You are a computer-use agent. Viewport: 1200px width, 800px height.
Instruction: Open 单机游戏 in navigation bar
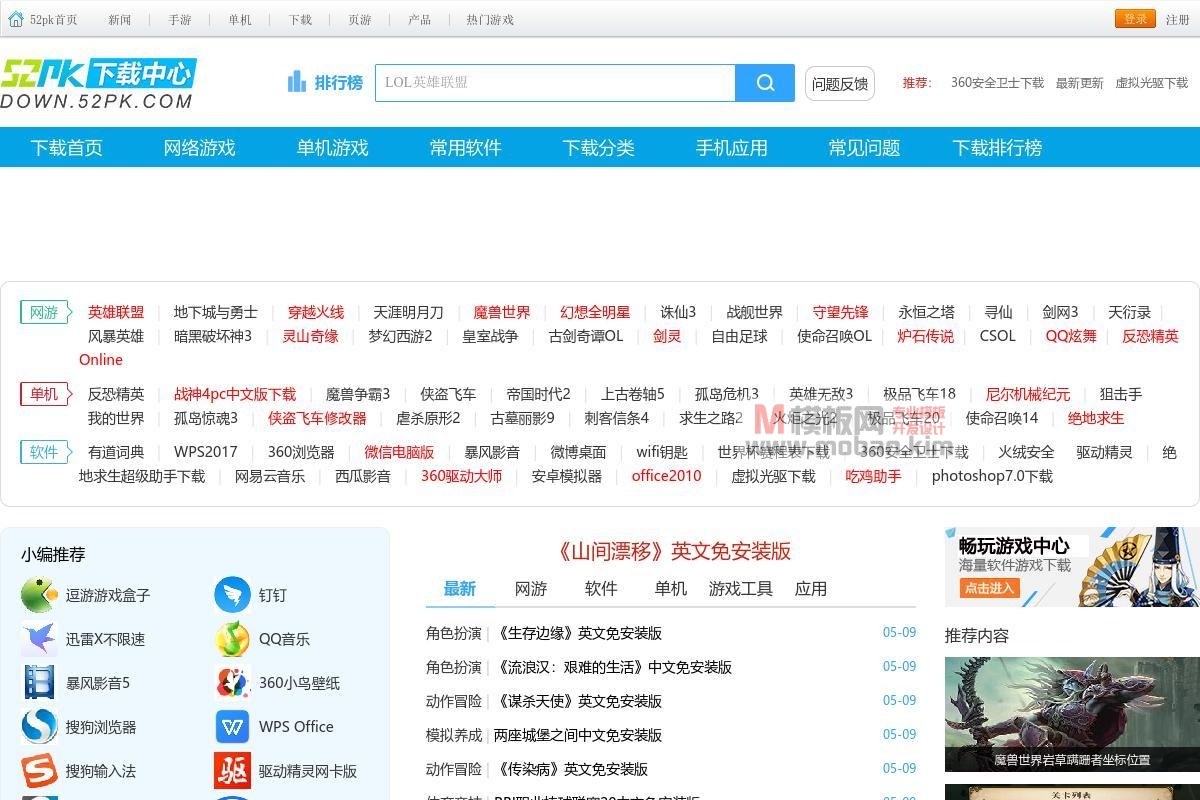[x=332, y=148]
